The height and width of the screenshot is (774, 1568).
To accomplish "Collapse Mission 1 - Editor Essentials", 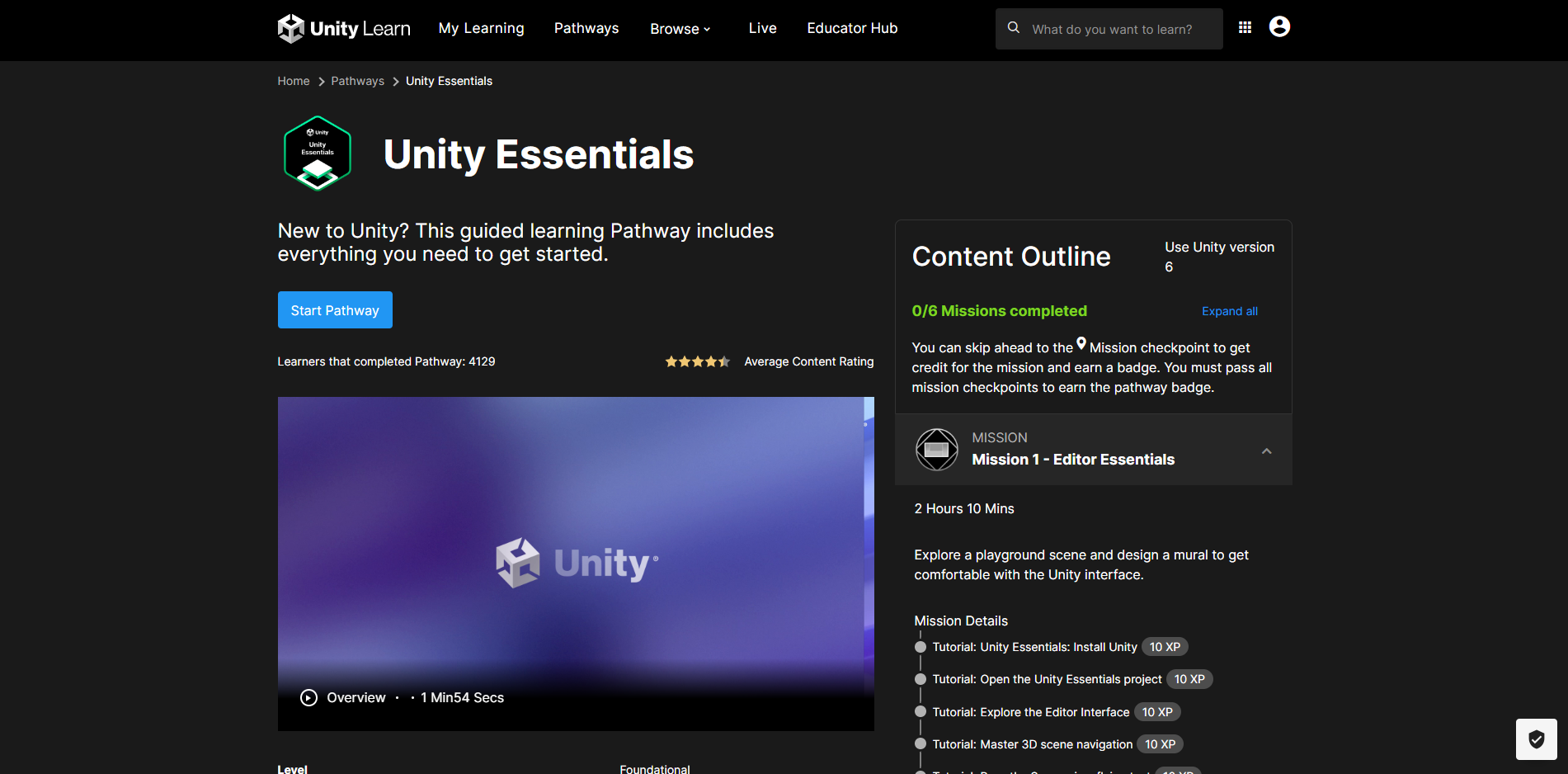I will [x=1267, y=451].
